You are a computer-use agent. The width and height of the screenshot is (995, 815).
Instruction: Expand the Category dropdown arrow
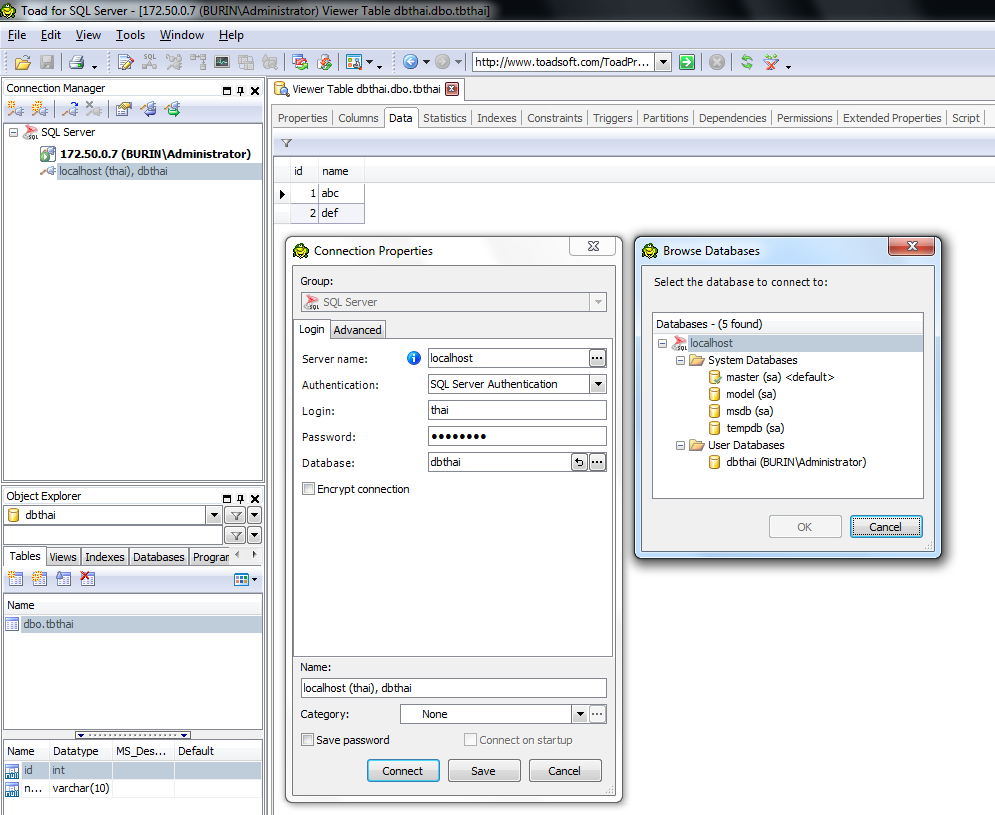[x=579, y=714]
